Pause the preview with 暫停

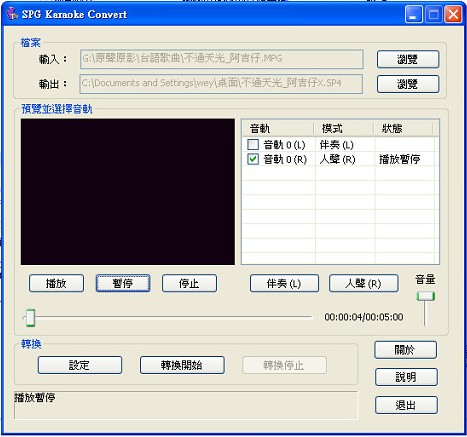(123, 283)
